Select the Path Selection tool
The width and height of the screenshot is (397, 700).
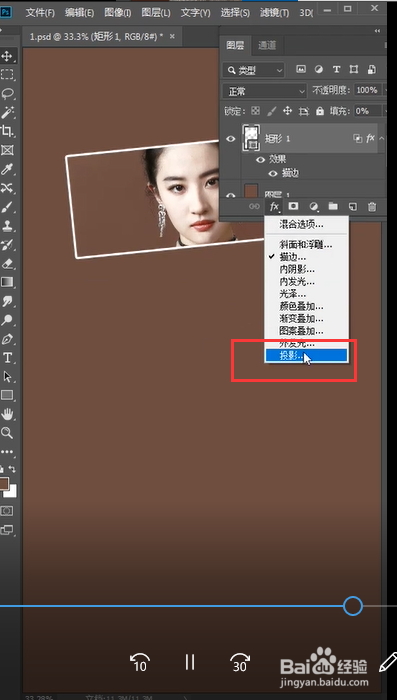pos(7,376)
